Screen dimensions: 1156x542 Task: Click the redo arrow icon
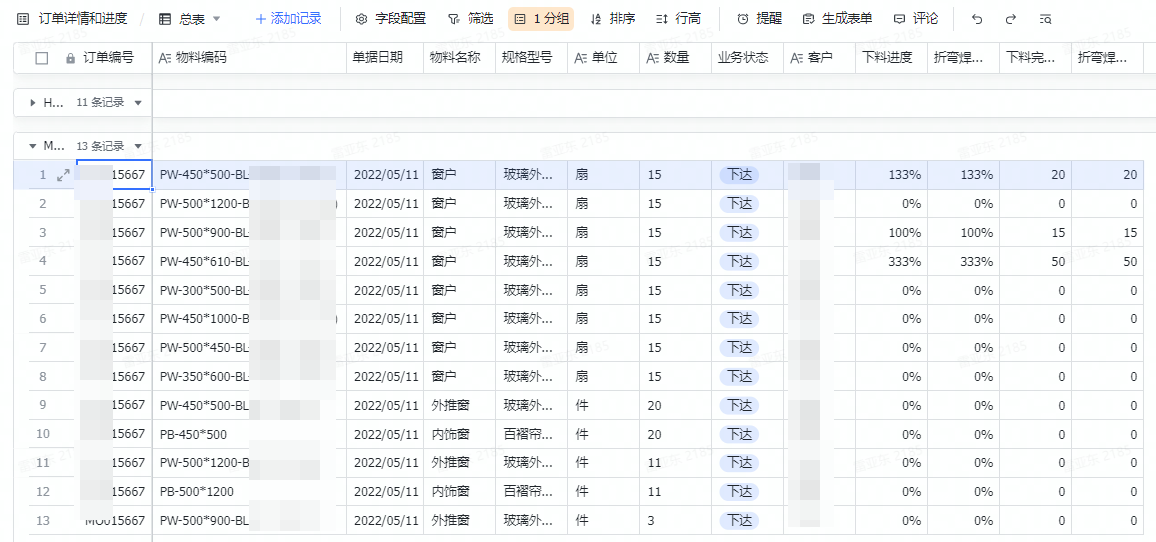(x=1011, y=19)
